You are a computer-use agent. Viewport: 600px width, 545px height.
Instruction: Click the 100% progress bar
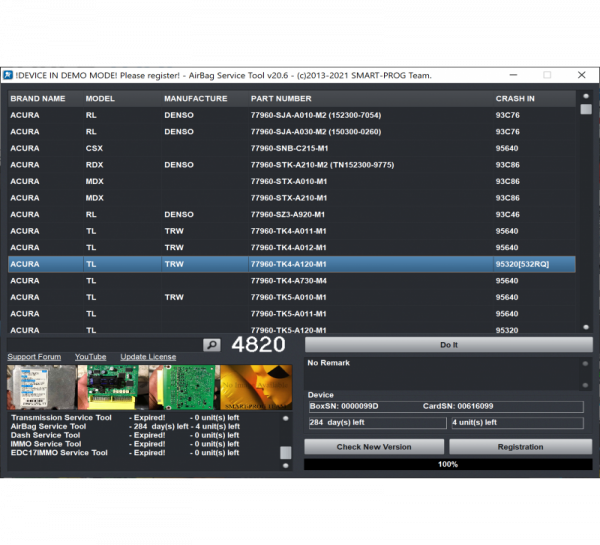(448, 464)
